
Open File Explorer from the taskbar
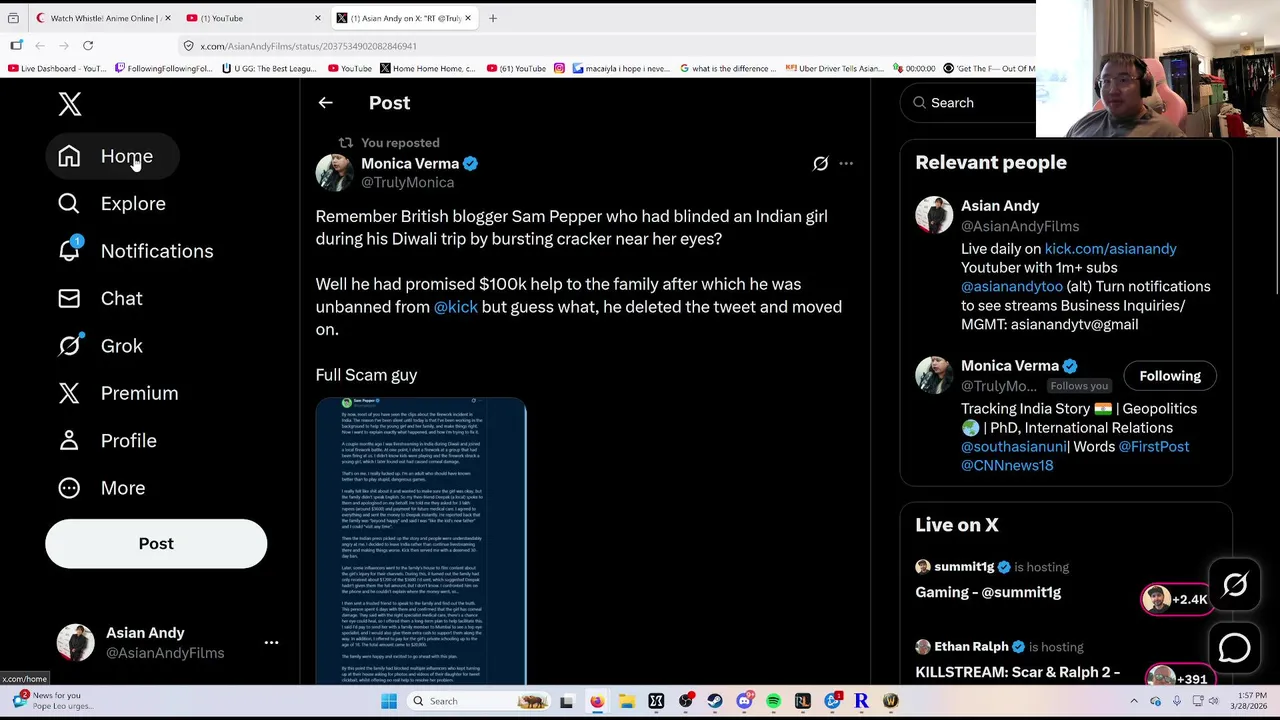626,701
